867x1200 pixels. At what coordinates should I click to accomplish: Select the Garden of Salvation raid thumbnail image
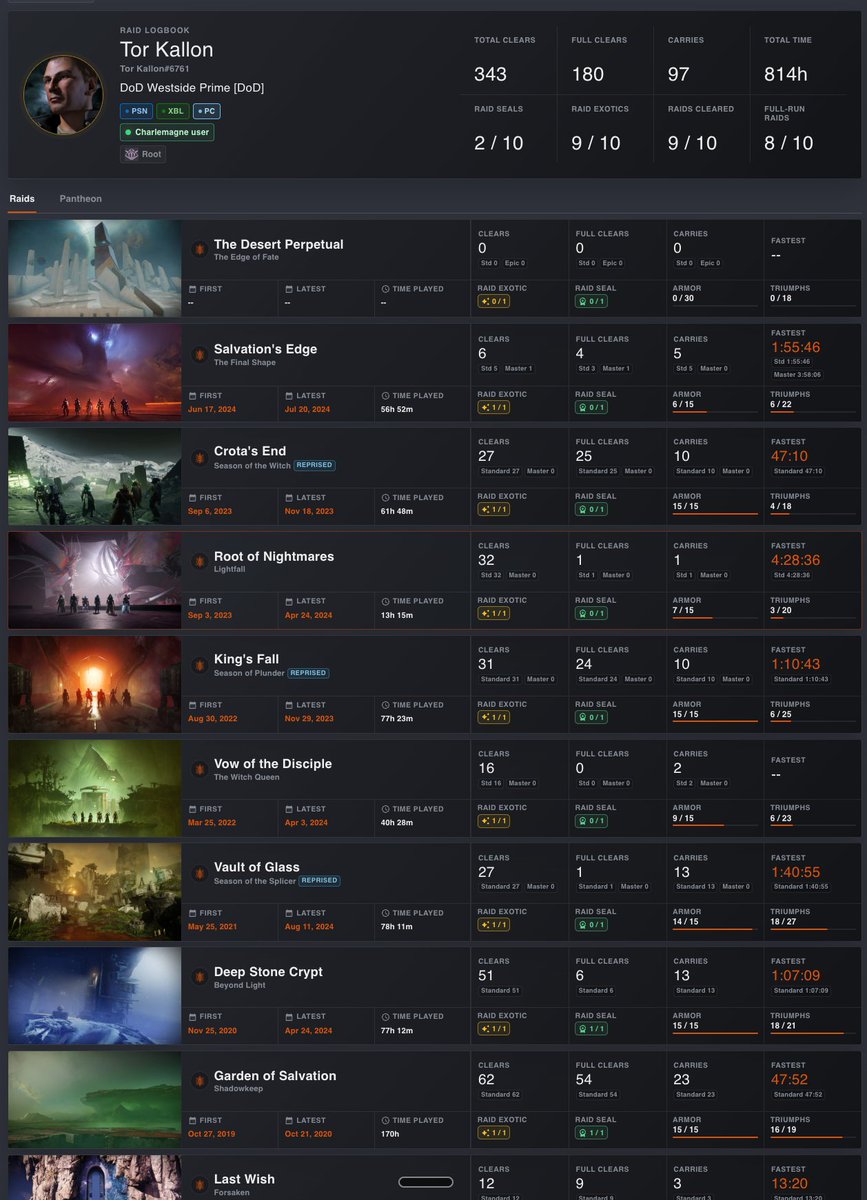coord(95,1100)
